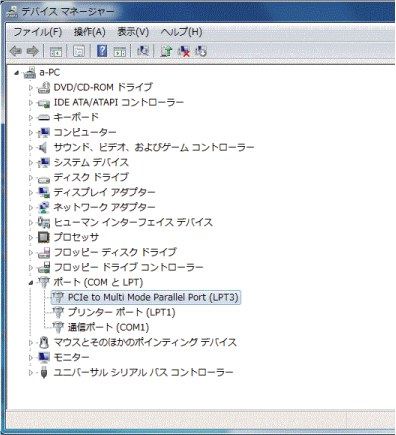The width and height of the screenshot is (396, 435).
Task: Click the monitor icon beside モニター
Action: pos(44,357)
